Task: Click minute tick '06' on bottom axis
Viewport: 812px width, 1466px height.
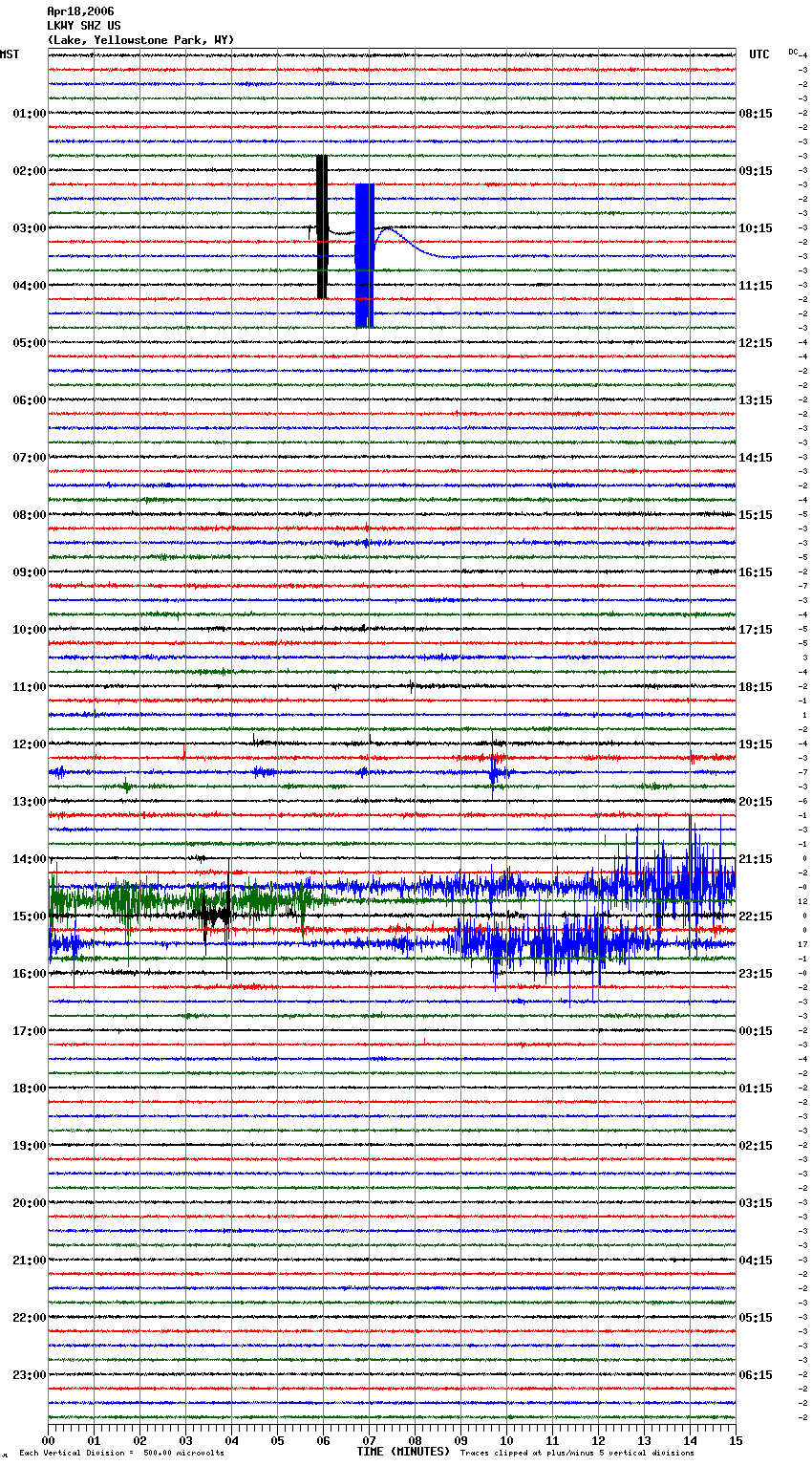Action: [x=323, y=1439]
